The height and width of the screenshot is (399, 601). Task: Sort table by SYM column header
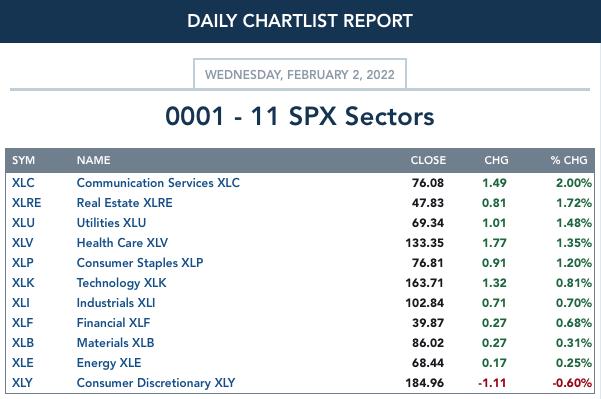[x=23, y=160]
